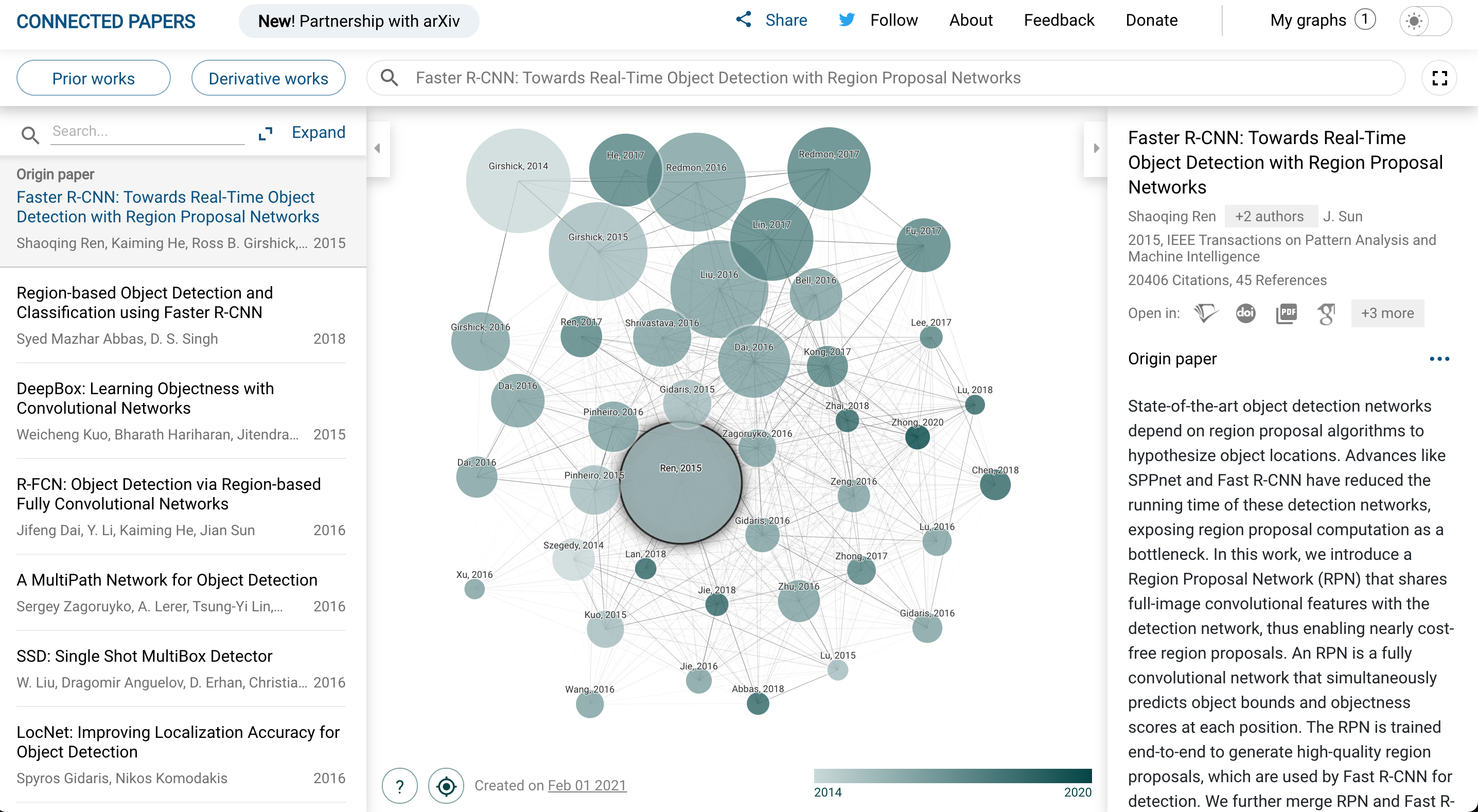Select R-FCN: Object Detection paper entry
The width and height of the screenshot is (1478, 812).
(x=181, y=507)
